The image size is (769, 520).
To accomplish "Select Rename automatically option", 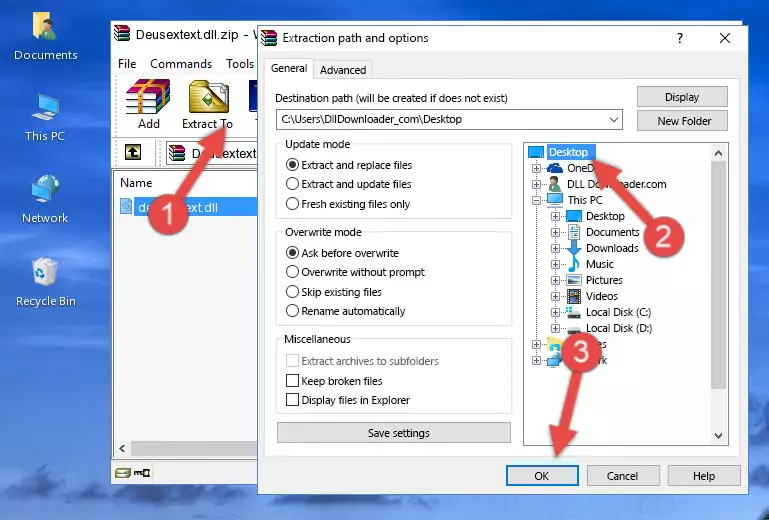I will (345, 311).
